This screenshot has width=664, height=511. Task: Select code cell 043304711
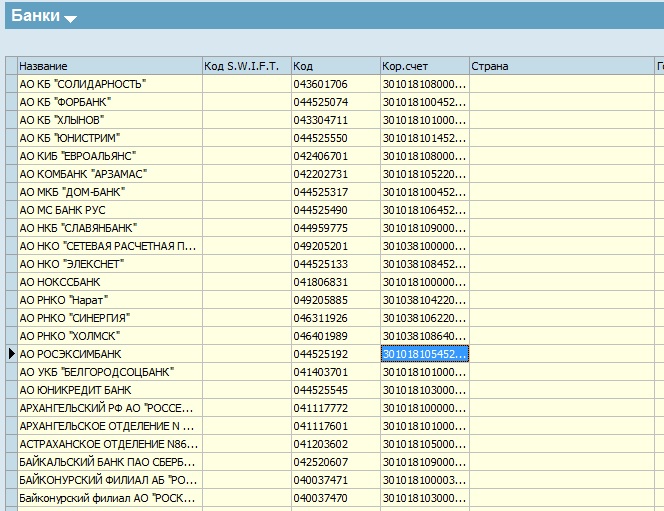336,120
